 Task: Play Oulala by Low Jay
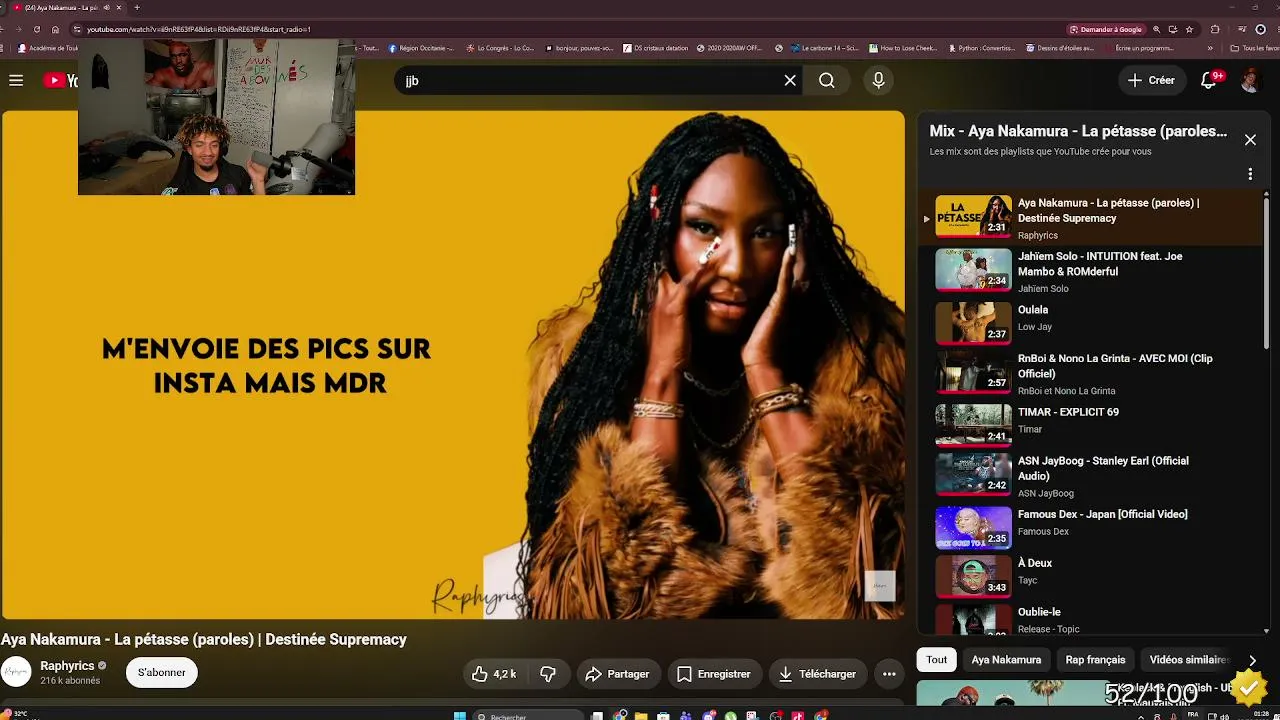pos(1090,322)
